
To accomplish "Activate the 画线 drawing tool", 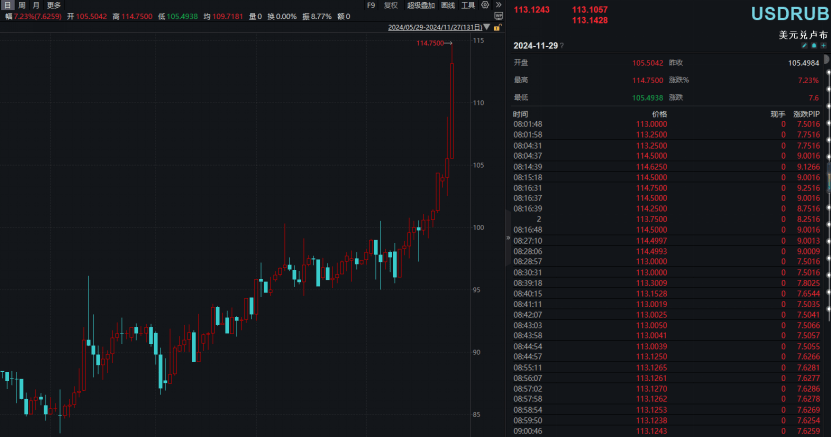I will click(447, 5).
